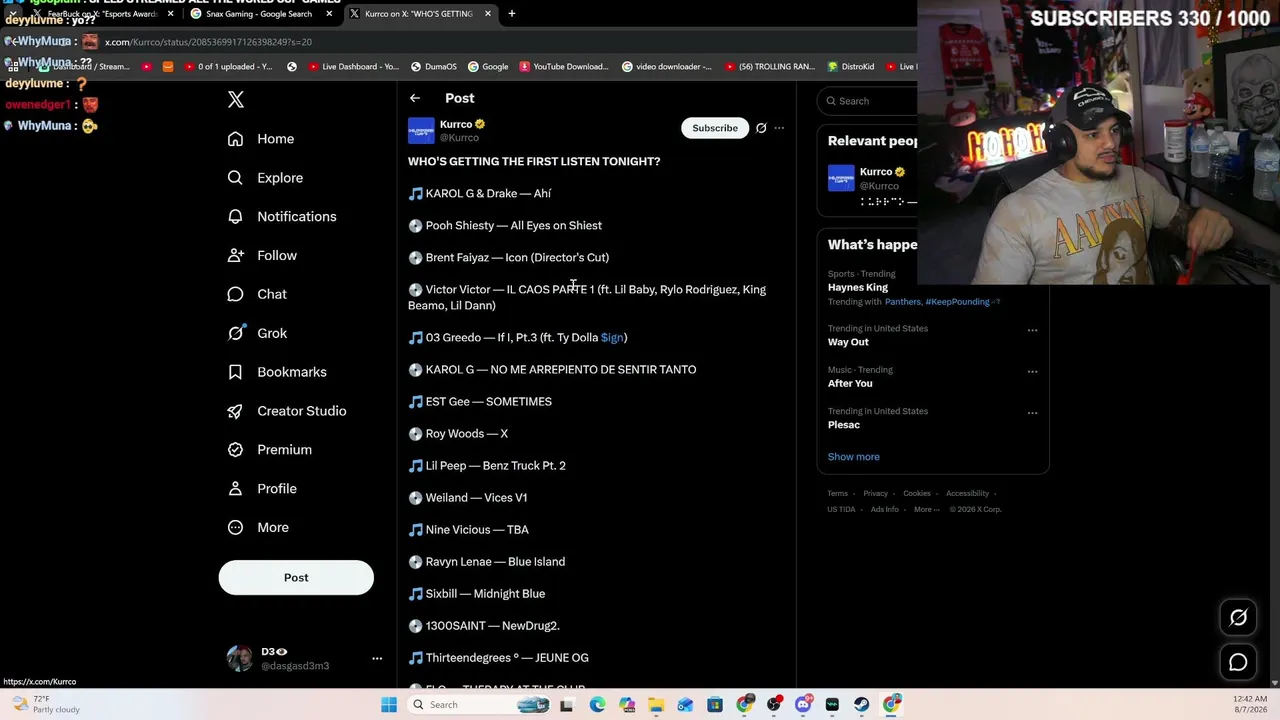The width and height of the screenshot is (1280, 720).
Task: Open the video downloader bookmark
Action: click(x=667, y=67)
